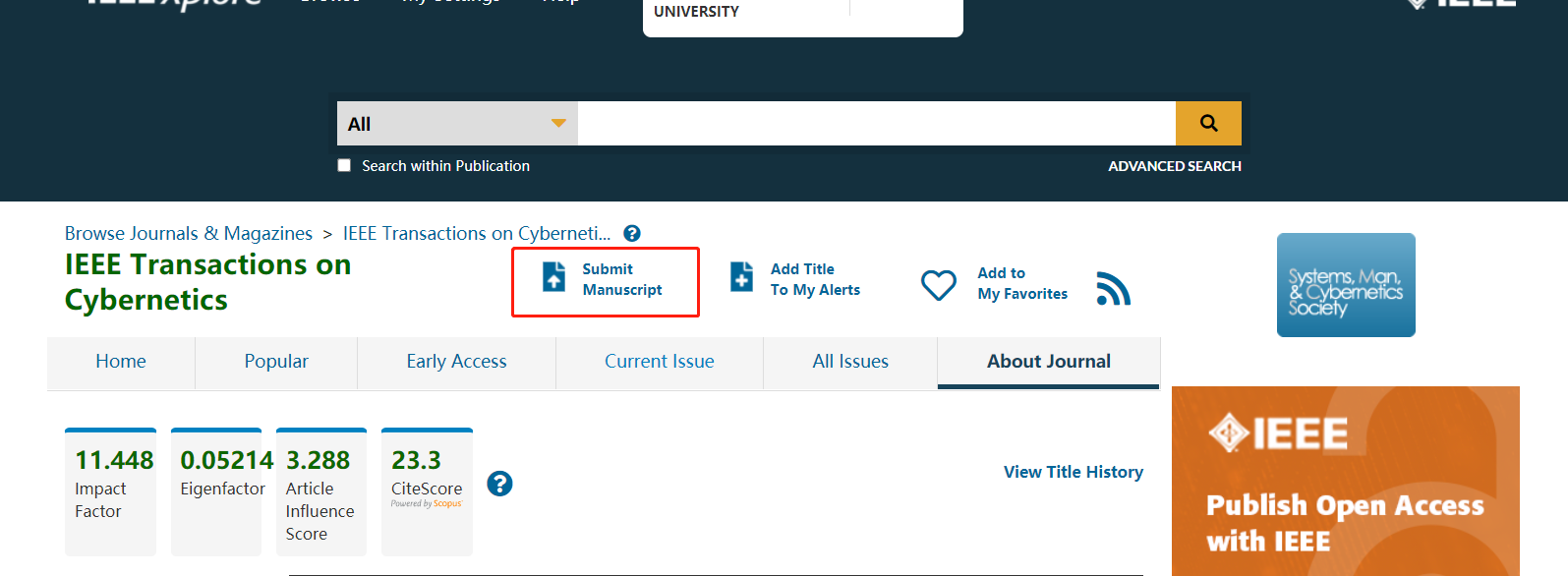Image resolution: width=1568 pixels, height=576 pixels.
Task: Switch to the Popular tab
Action: click(x=276, y=362)
